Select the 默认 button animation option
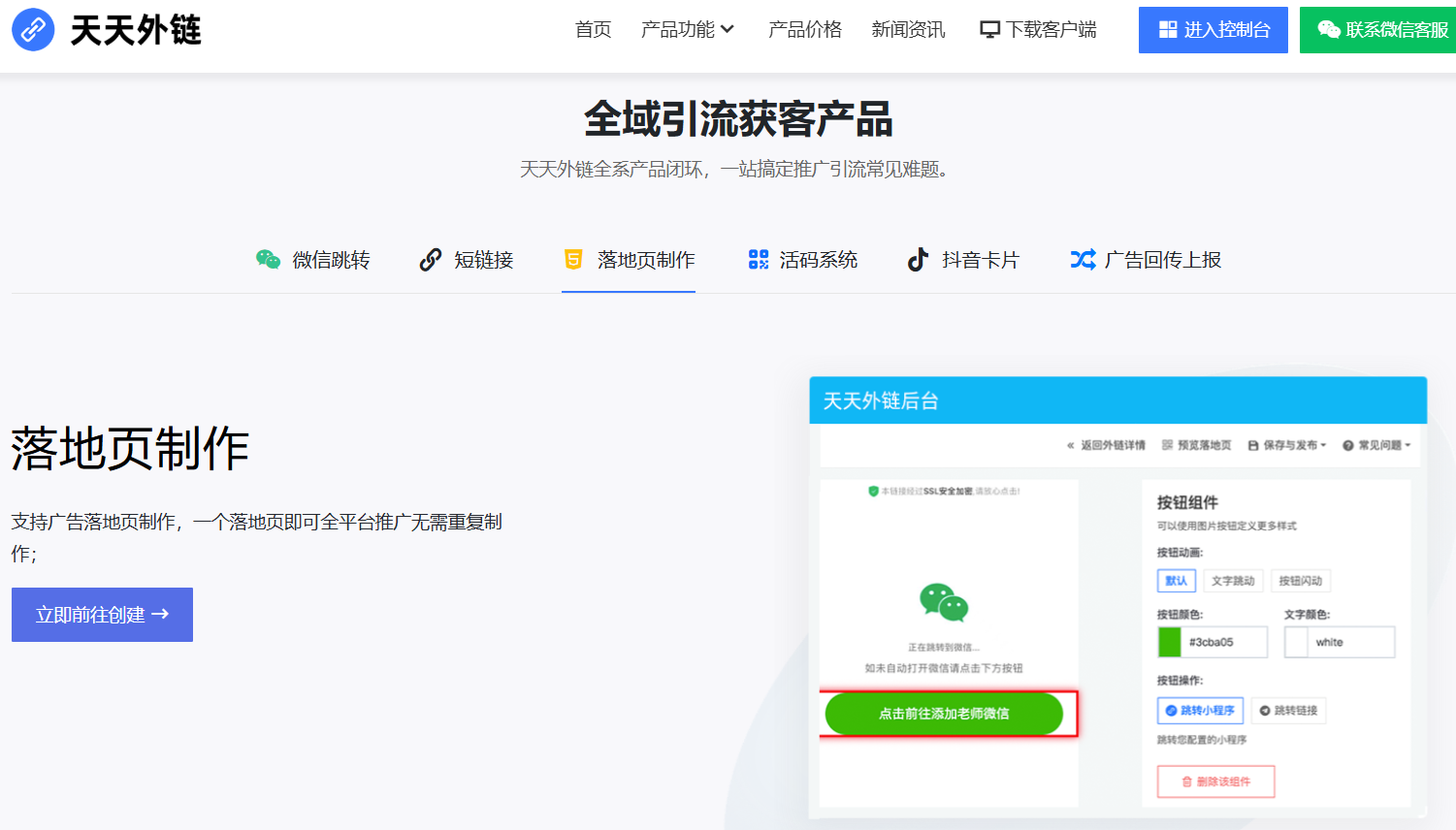 pyautogui.click(x=1176, y=581)
